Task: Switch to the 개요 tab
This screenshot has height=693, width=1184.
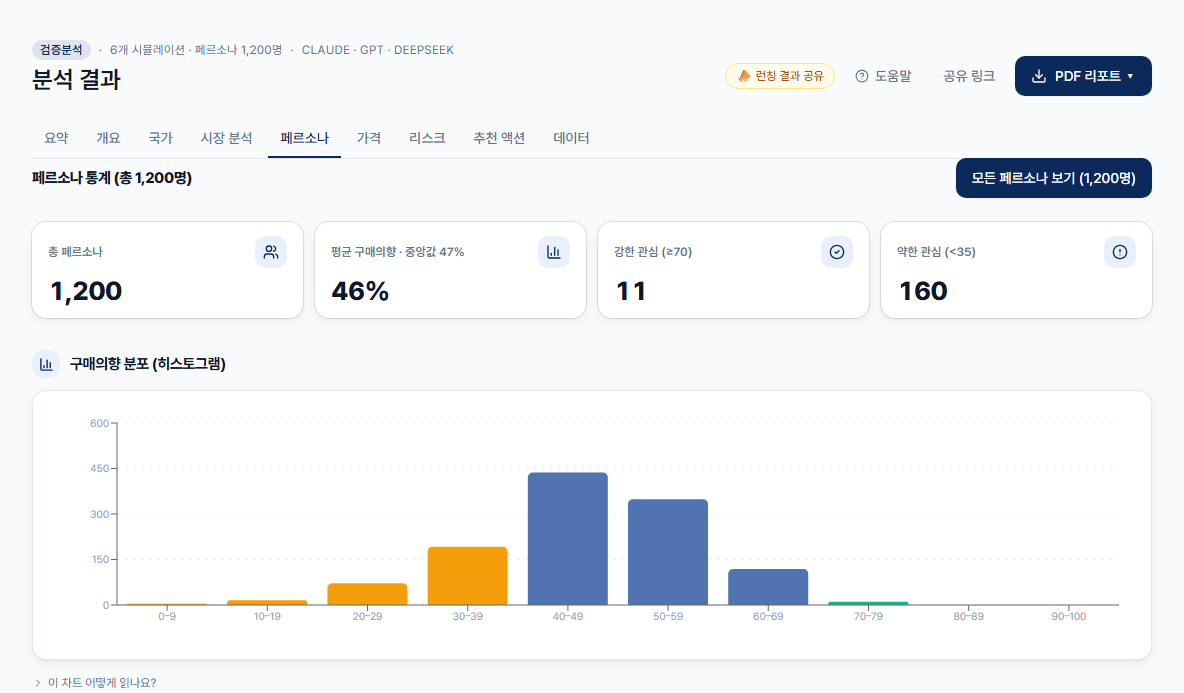Action: point(108,138)
